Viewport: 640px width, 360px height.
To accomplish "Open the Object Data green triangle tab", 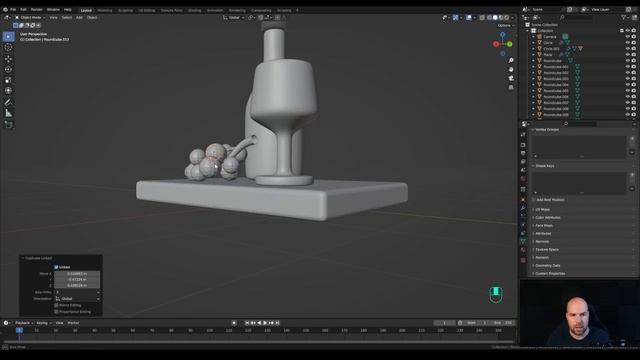I will [523, 242].
